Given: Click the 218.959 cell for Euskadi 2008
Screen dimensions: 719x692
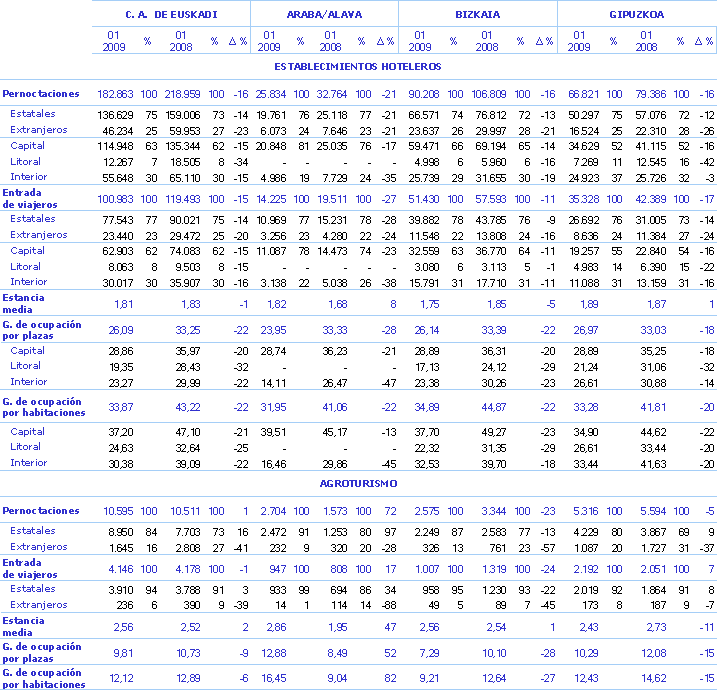Looking at the screenshot, I should click(x=183, y=94).
